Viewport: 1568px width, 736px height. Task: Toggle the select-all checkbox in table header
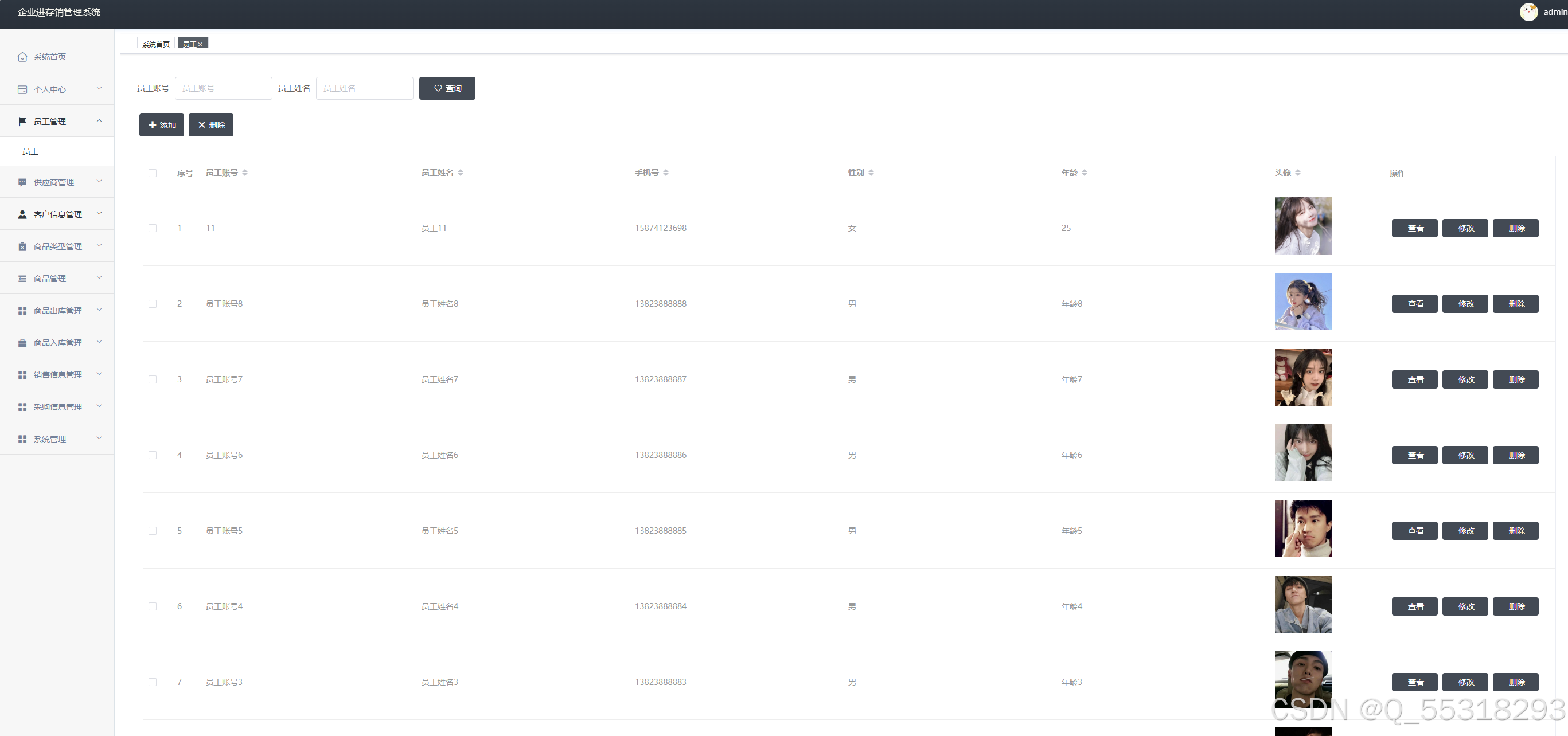[x=153, y=173]
